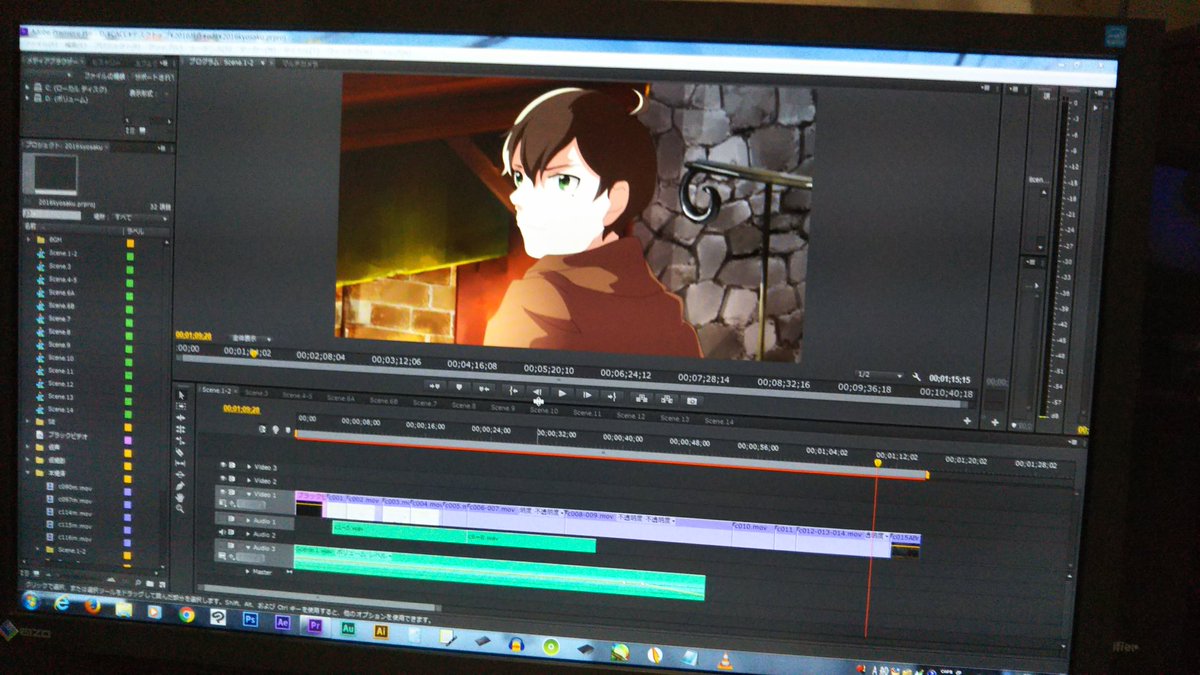
Task: Select the Zoom tool in tools panel
Action: tap(180, 508)
